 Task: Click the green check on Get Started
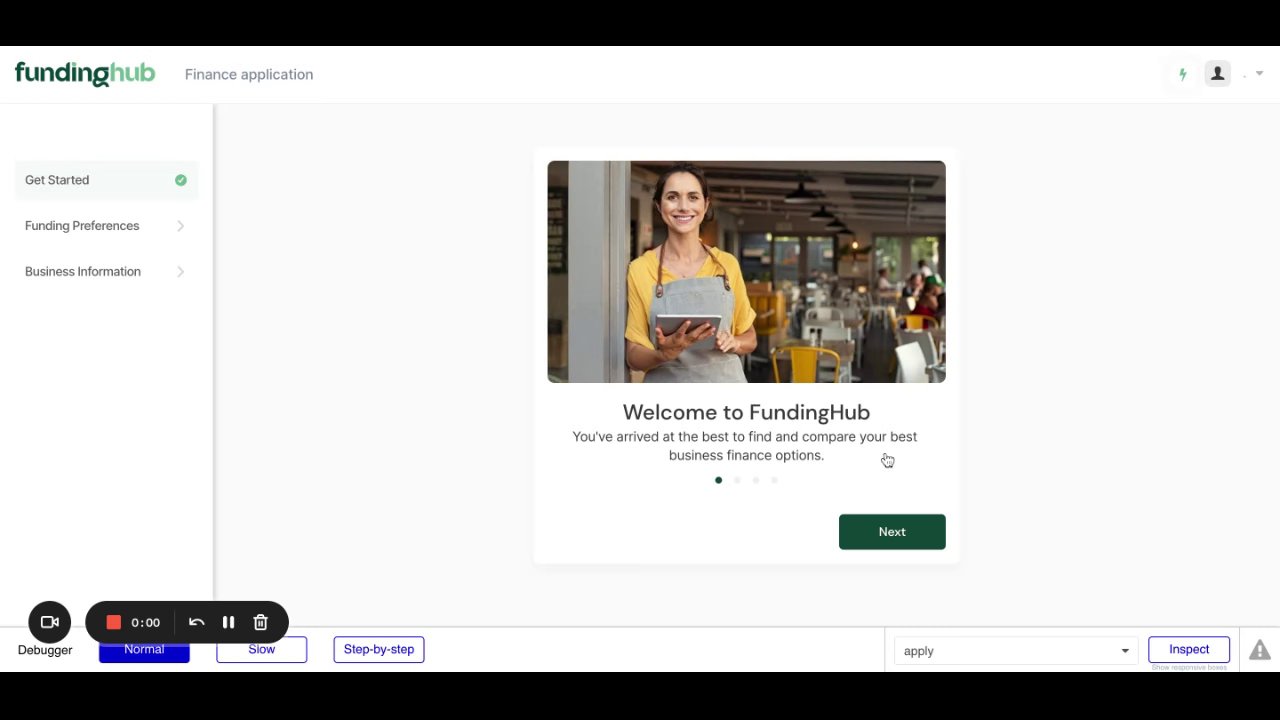pyautogui.click(x=181, y=180)
